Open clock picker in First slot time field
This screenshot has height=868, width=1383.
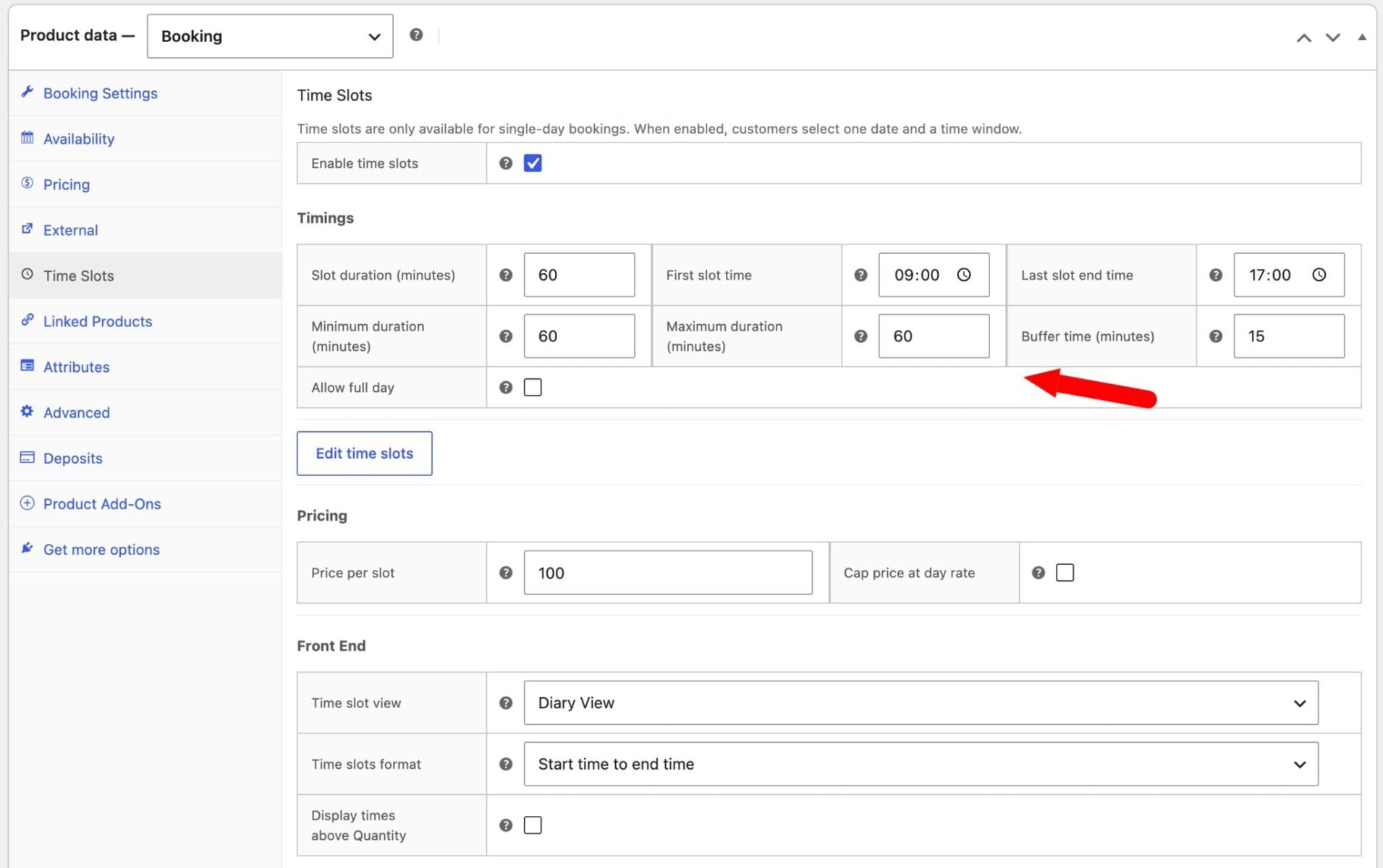pos(964,275)
